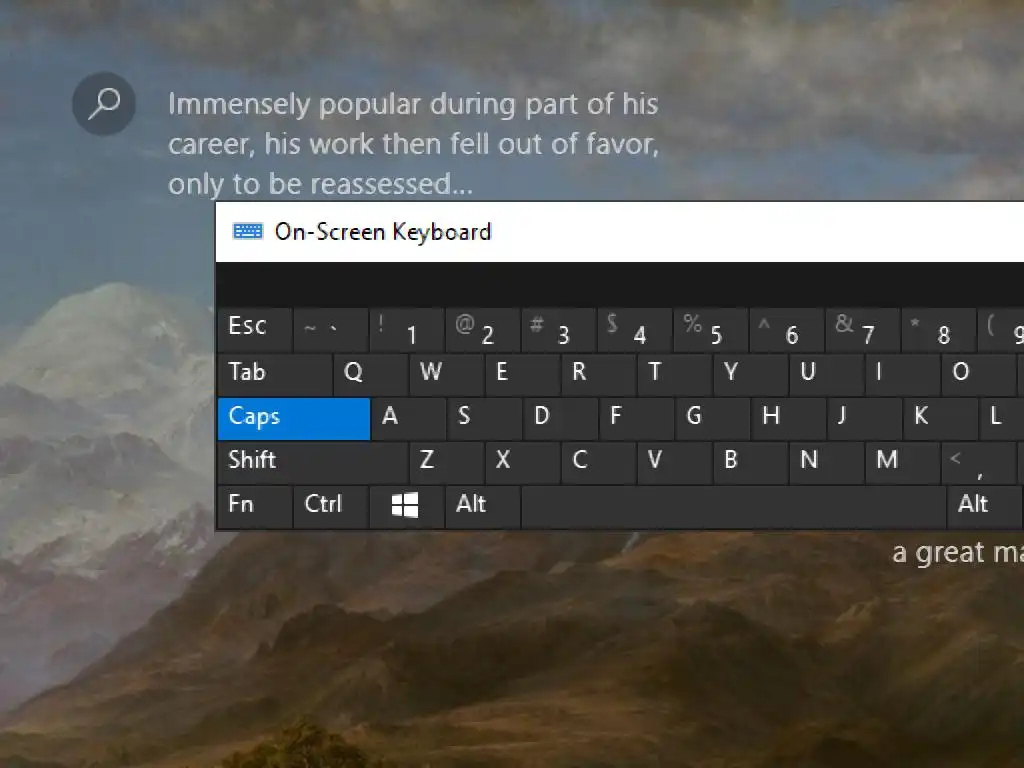Tap the U key
This screenshot has width=1024, height=768.
[827, 374]
